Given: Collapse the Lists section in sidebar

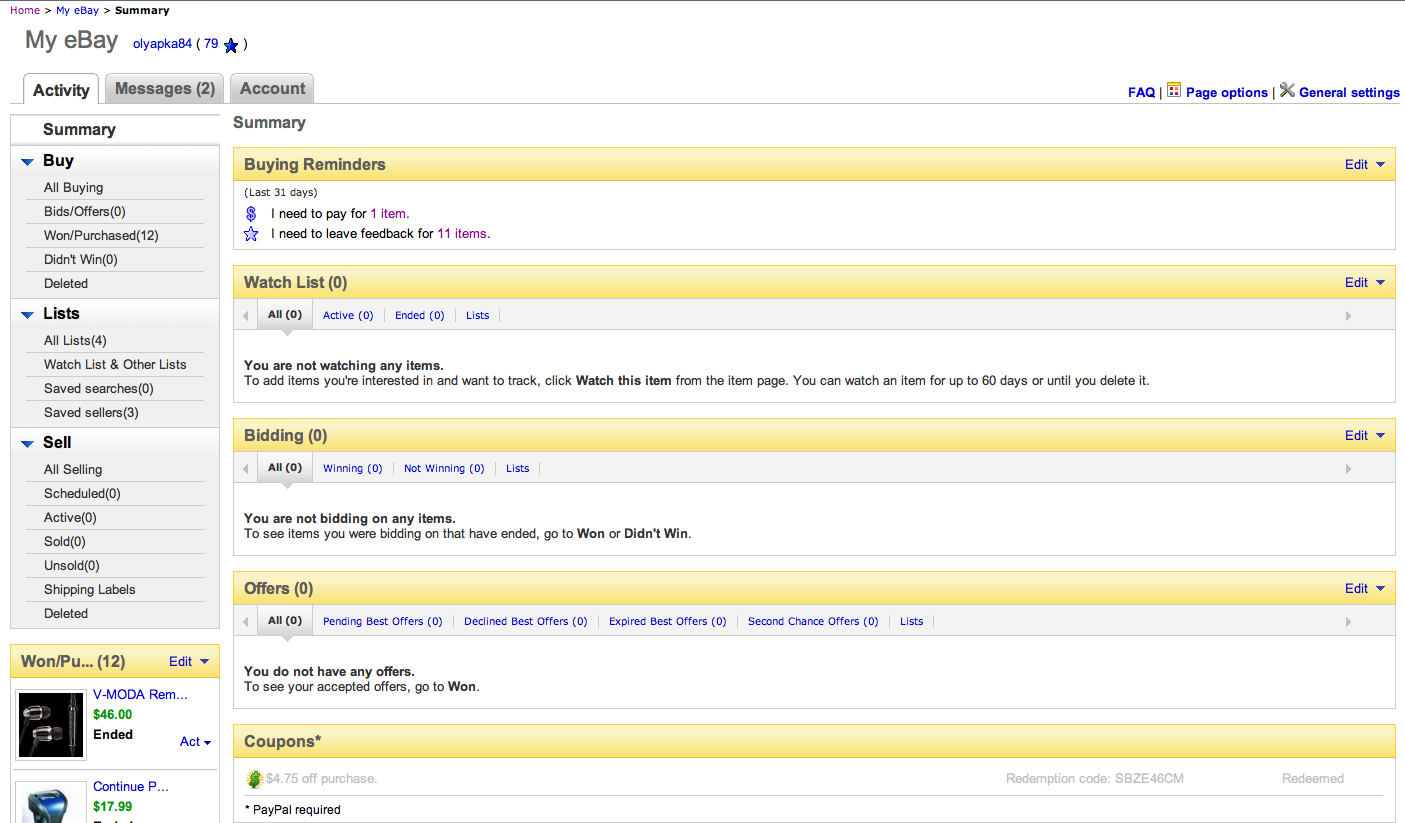Looking at the screenshot, I should pos(28,315).
